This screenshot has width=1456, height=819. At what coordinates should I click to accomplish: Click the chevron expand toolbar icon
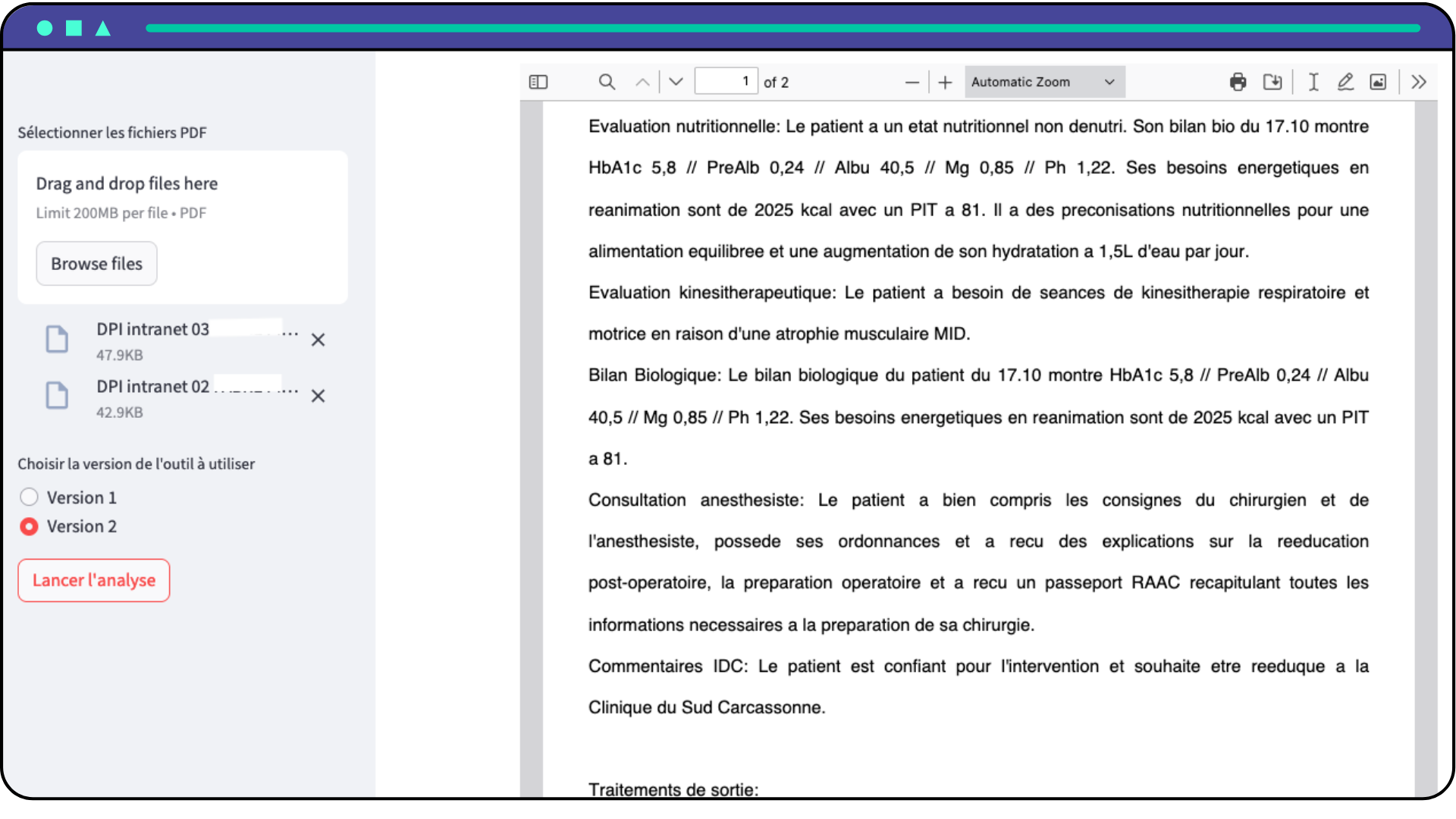[1418, 81]
